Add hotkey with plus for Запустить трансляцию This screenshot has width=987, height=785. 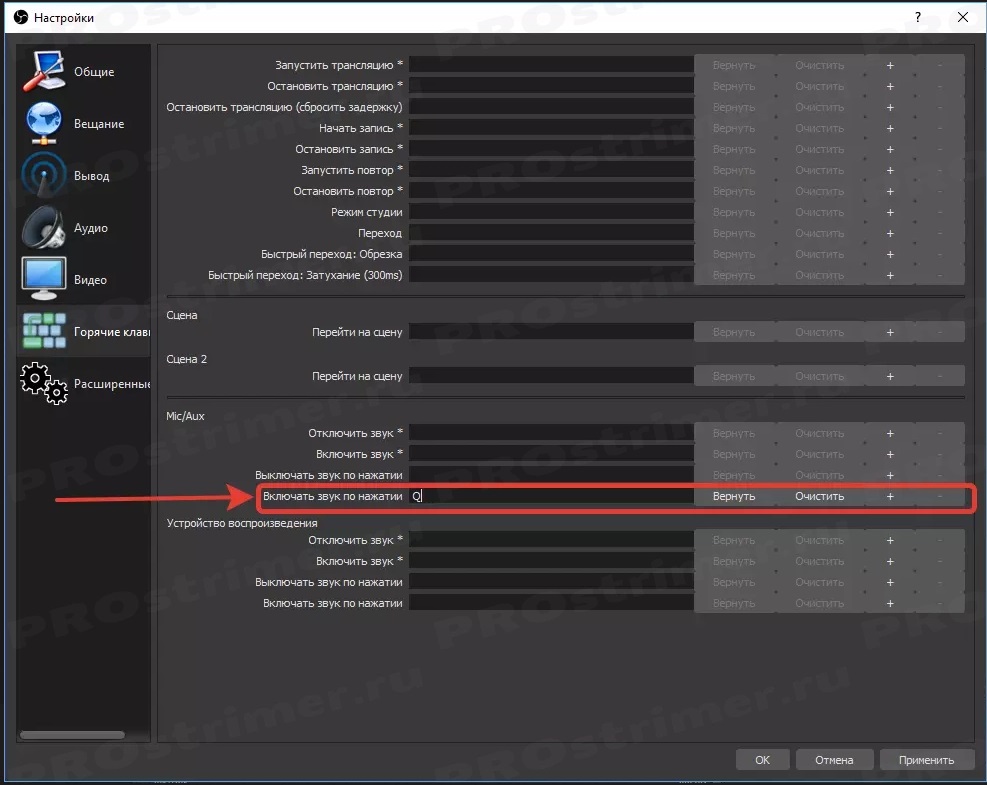tap(890, 65)
